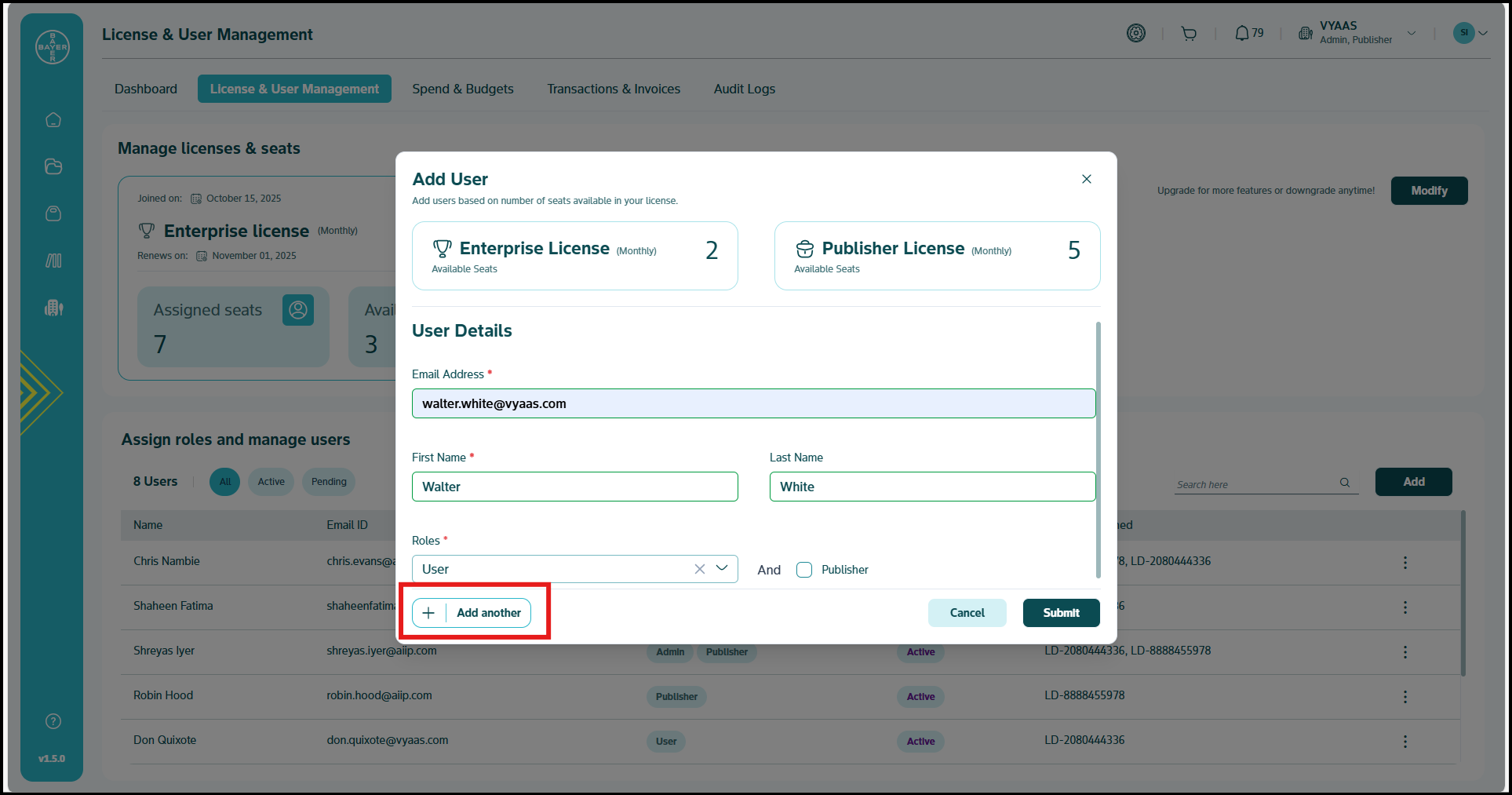
Task: Click the home icon in sidebar
Action: click(53, 120)
